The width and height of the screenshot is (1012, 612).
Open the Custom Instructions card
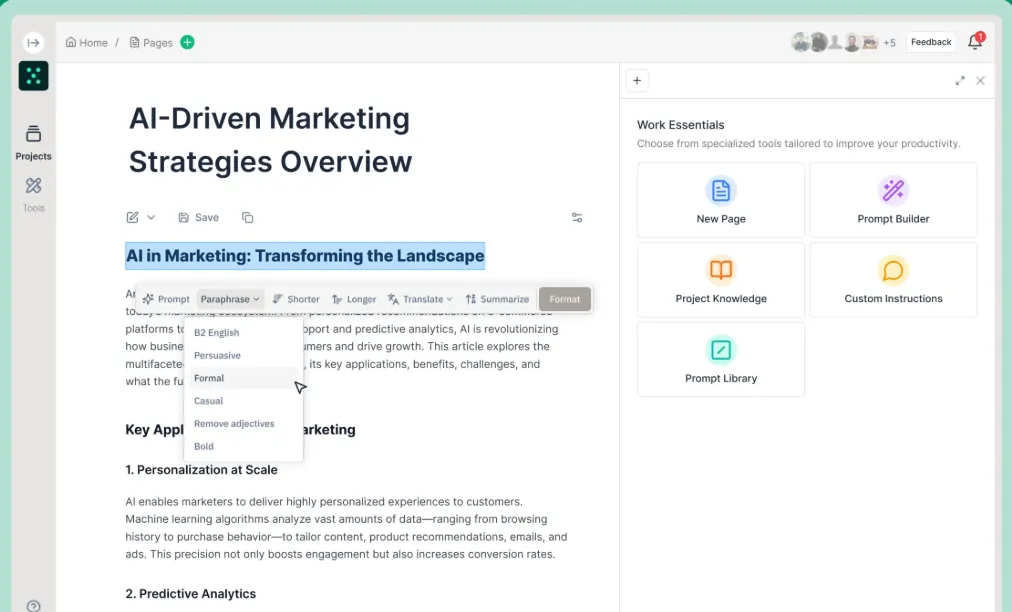893,280
